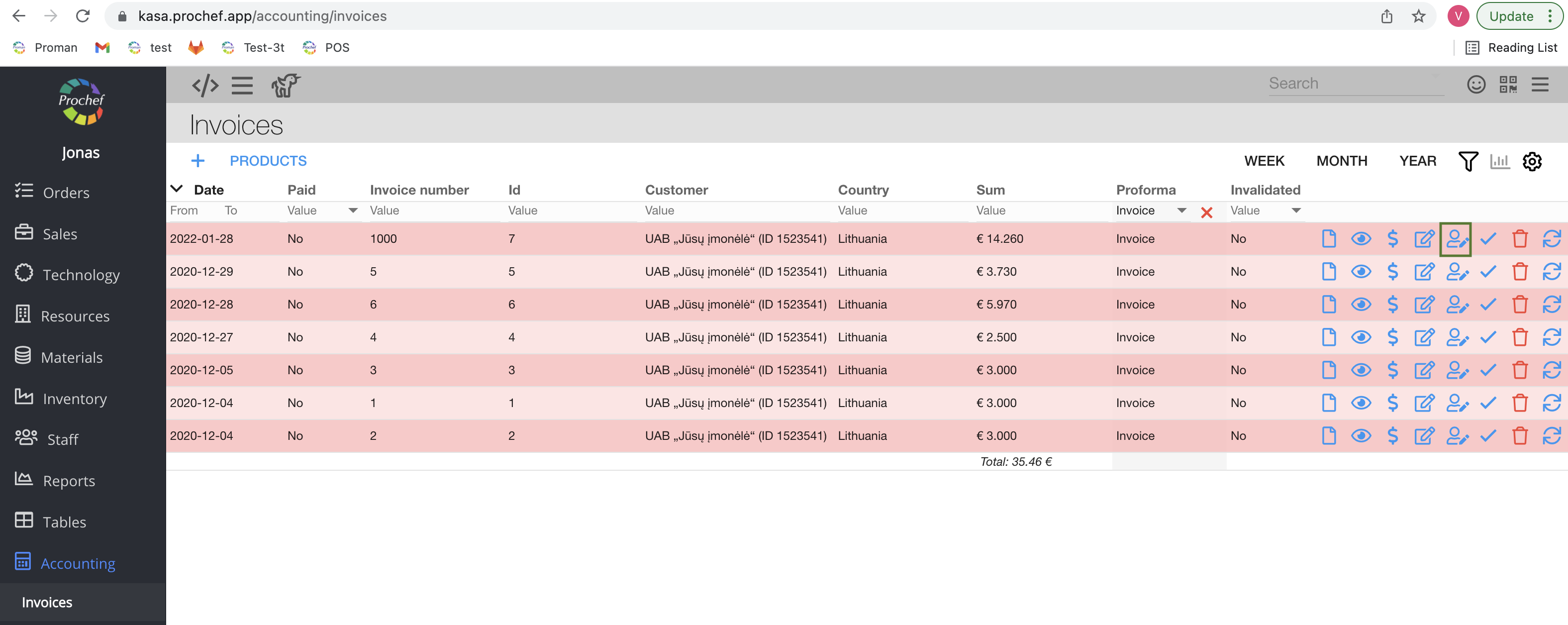Refresh the invoice dated 2020-12-27
Viewport: 1568px width, 625px height.
click(x=1551, y=337)
